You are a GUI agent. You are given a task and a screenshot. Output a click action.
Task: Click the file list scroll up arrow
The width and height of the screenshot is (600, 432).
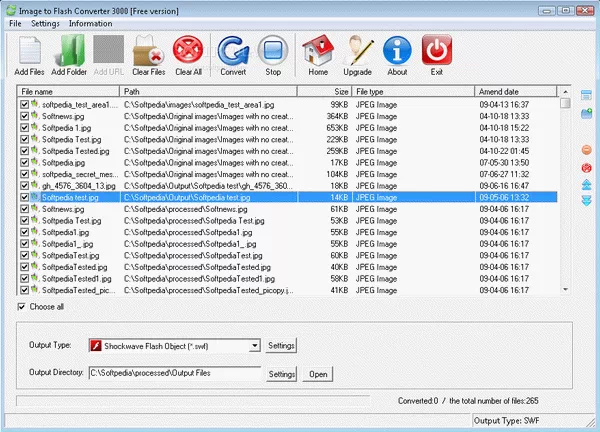(x=565, y=92)
